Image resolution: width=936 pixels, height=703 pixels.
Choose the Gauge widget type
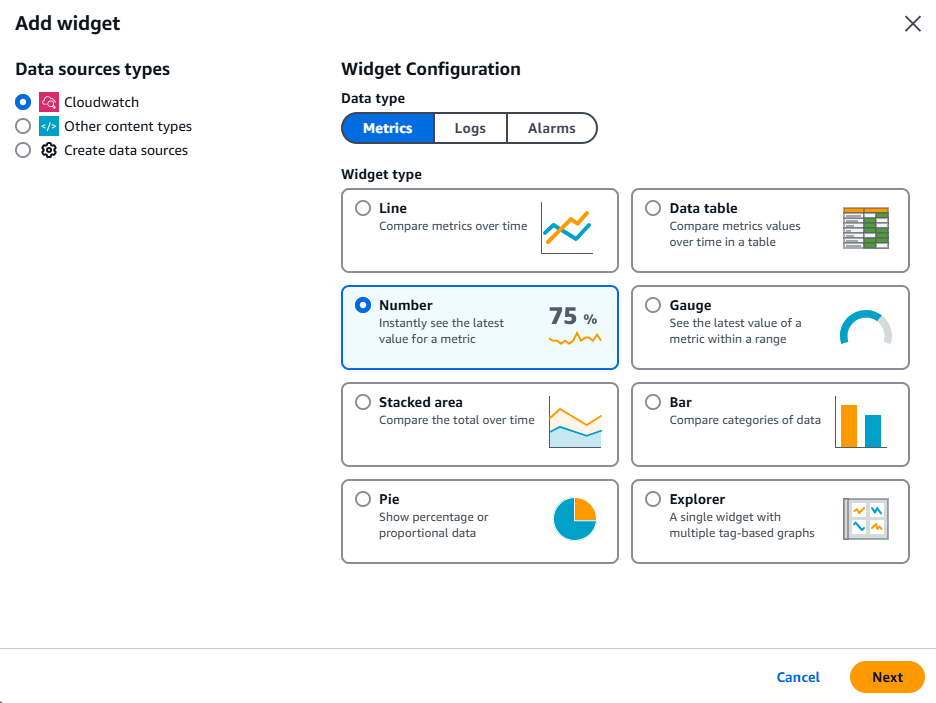(653, 305)
